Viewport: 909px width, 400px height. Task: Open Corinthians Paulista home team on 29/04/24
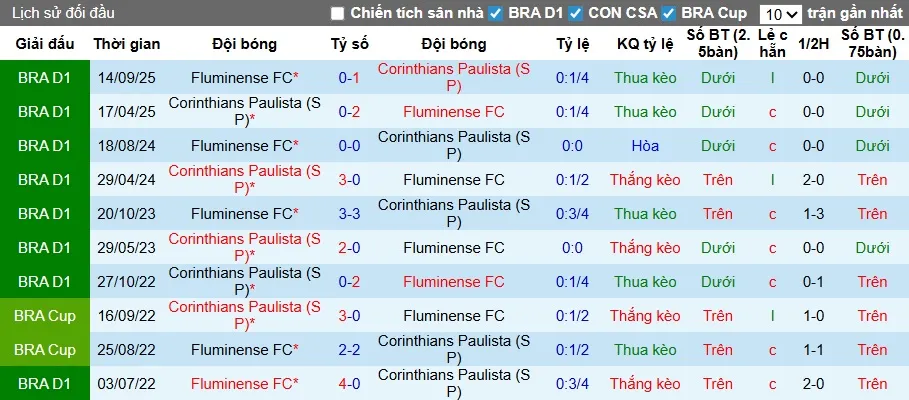click(244, 180)
